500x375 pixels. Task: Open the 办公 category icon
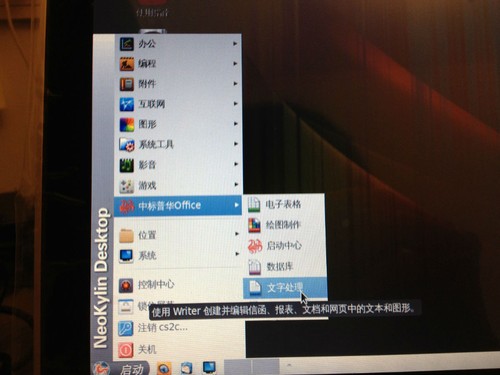tap(127, 44)
